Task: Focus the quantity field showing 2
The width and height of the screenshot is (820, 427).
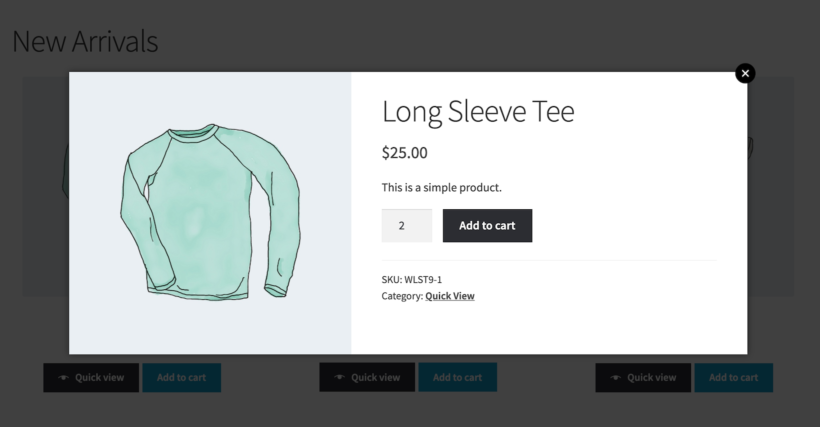Action: pos(406,226)
